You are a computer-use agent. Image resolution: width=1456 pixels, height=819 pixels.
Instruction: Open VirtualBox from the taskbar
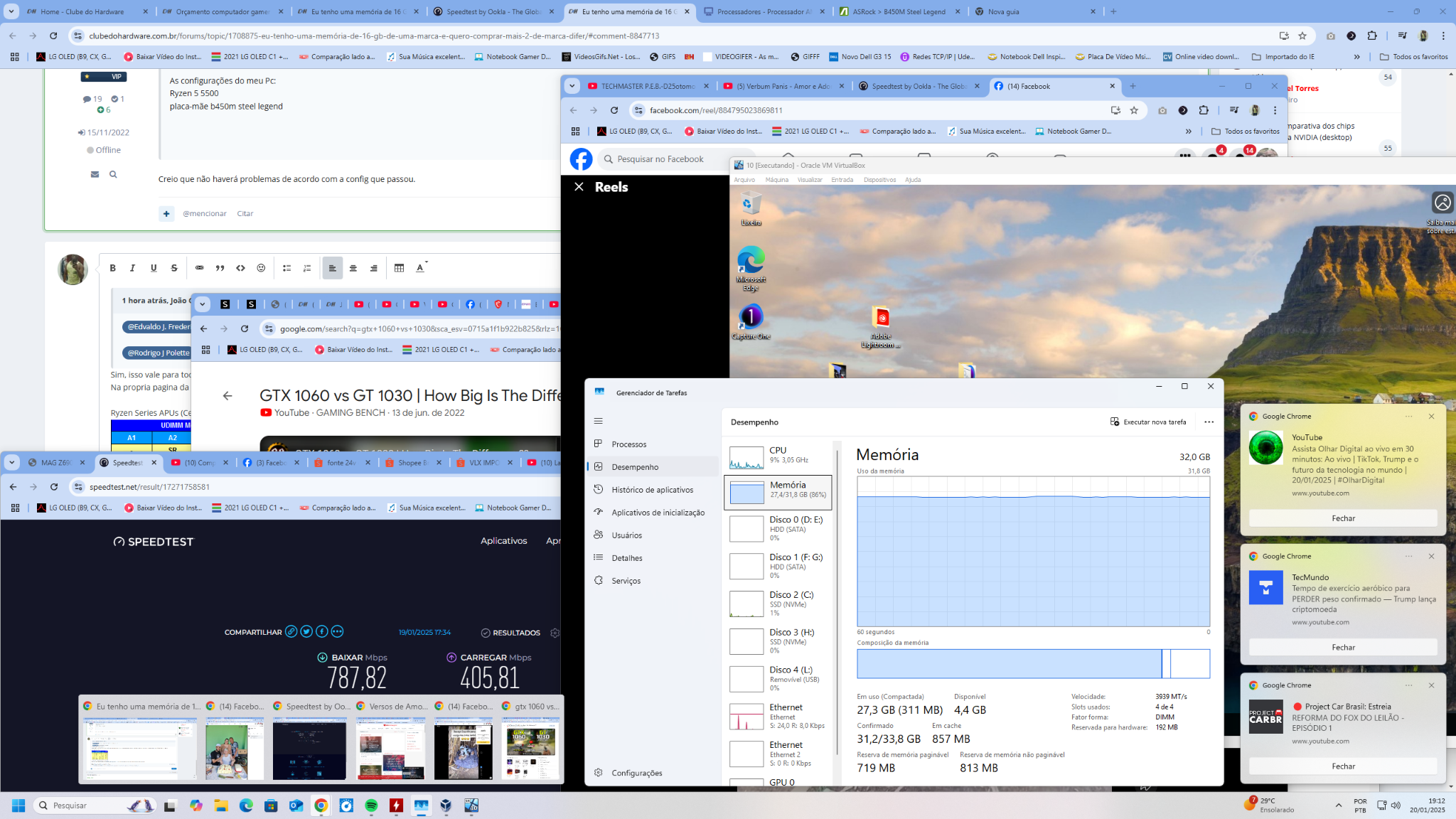tap(446, 805)
